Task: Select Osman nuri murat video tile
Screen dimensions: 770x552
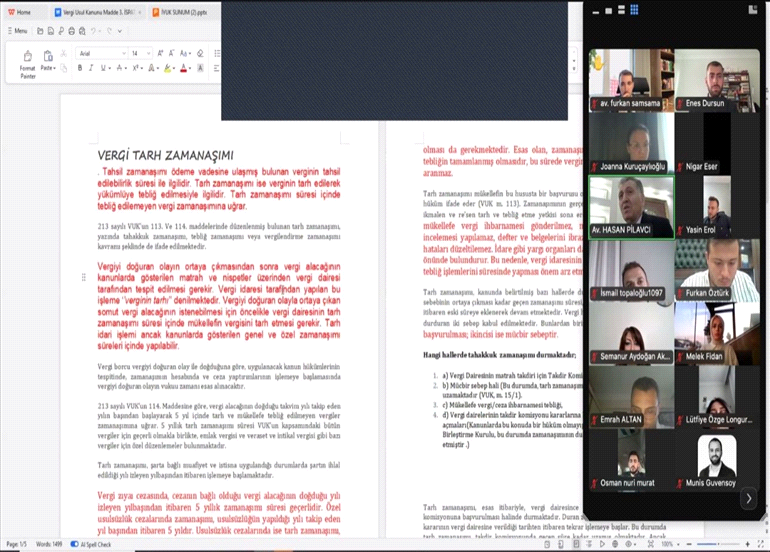Action: 632,460
